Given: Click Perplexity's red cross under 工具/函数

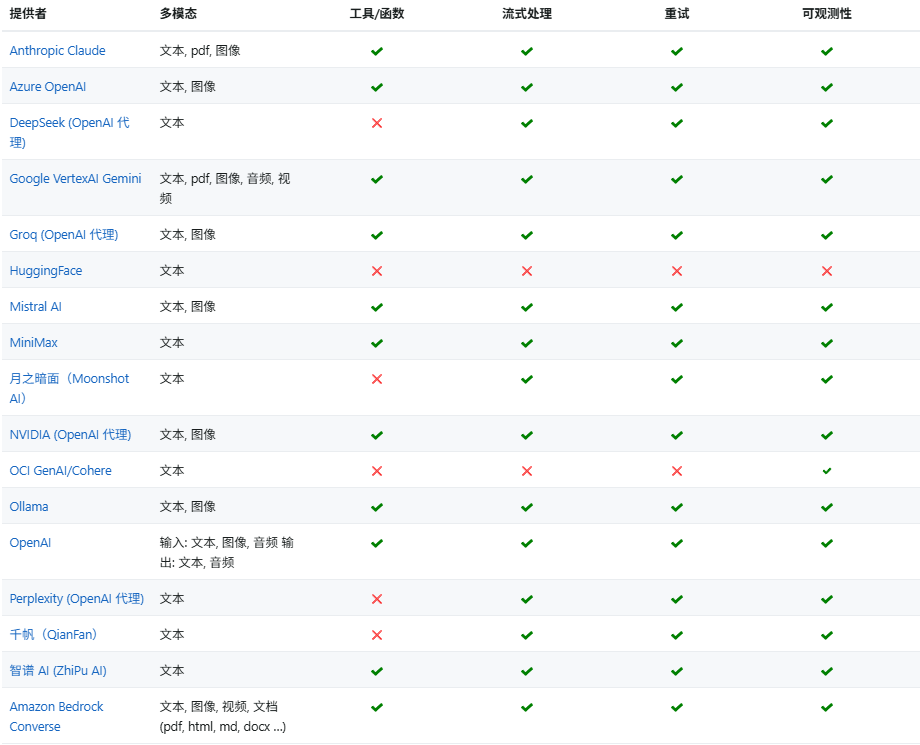Looking at the screenshot, I should pos(377,599).
